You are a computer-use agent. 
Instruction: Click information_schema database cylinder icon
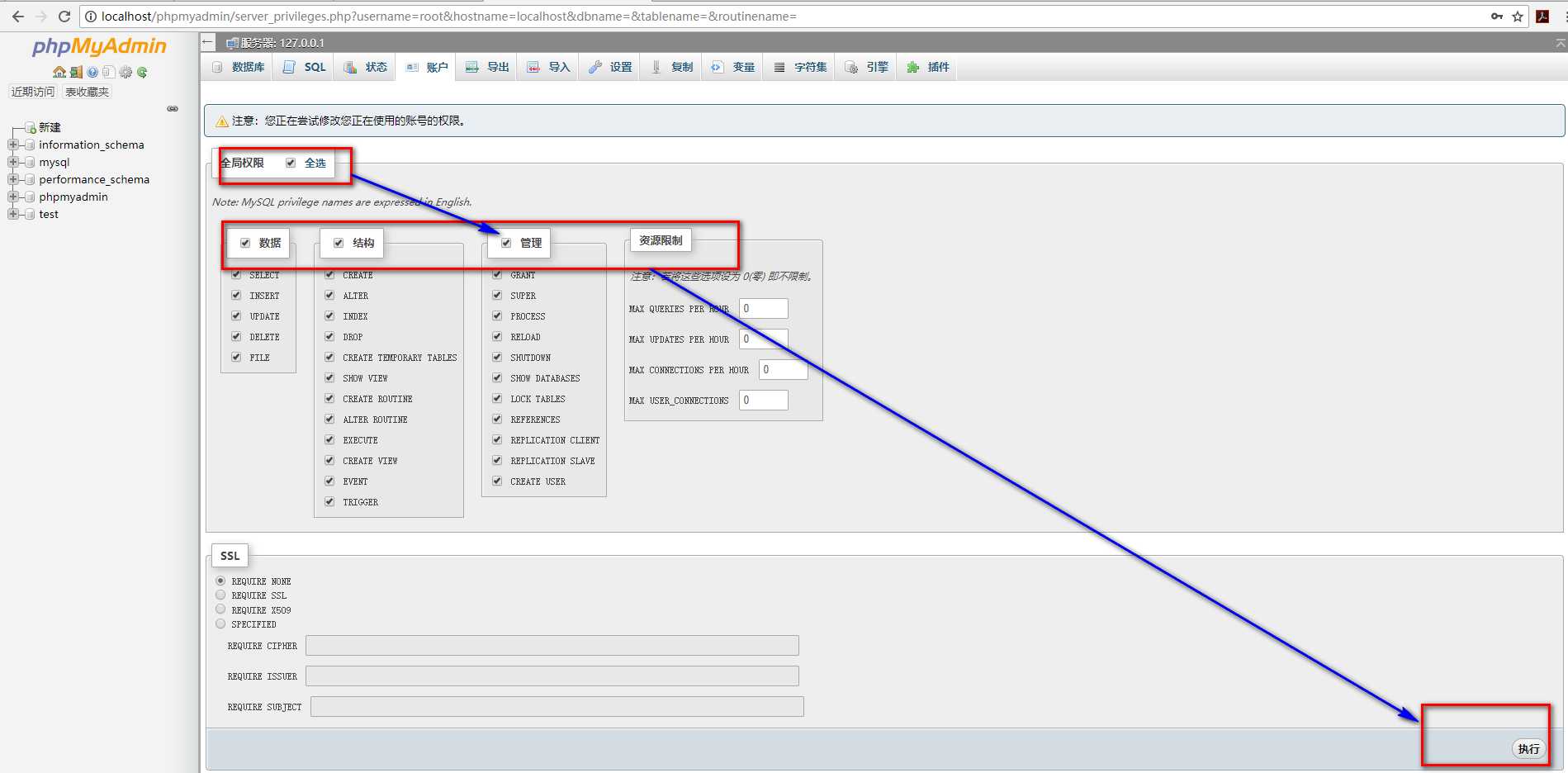[x=30, y=145]
